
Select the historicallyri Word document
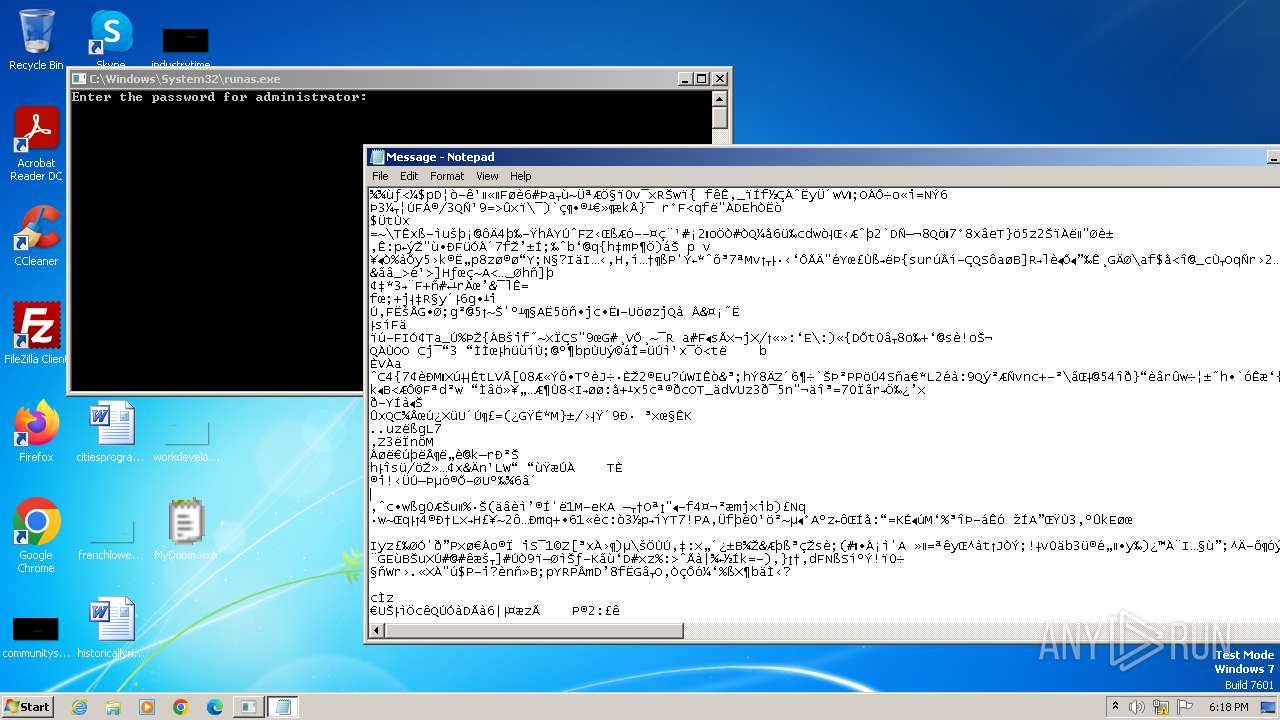(x=111, y=627)
